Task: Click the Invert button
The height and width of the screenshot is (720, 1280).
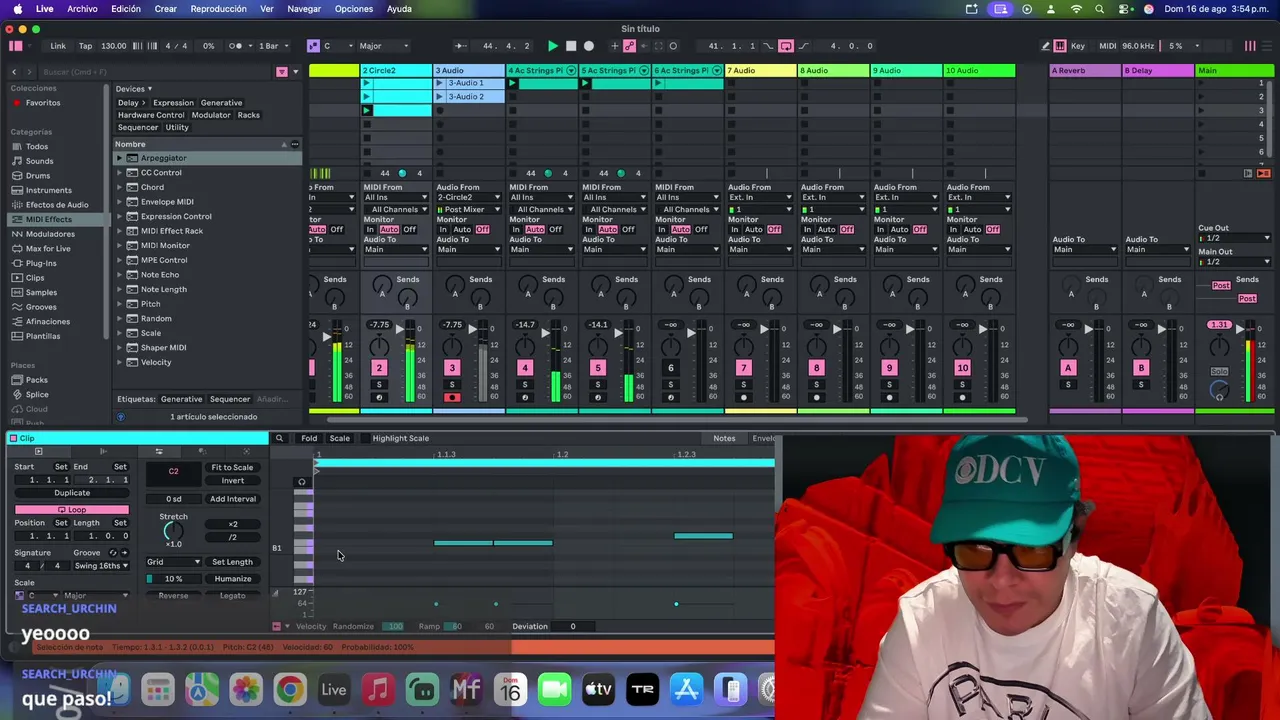Action: click(x=232, y=481)
